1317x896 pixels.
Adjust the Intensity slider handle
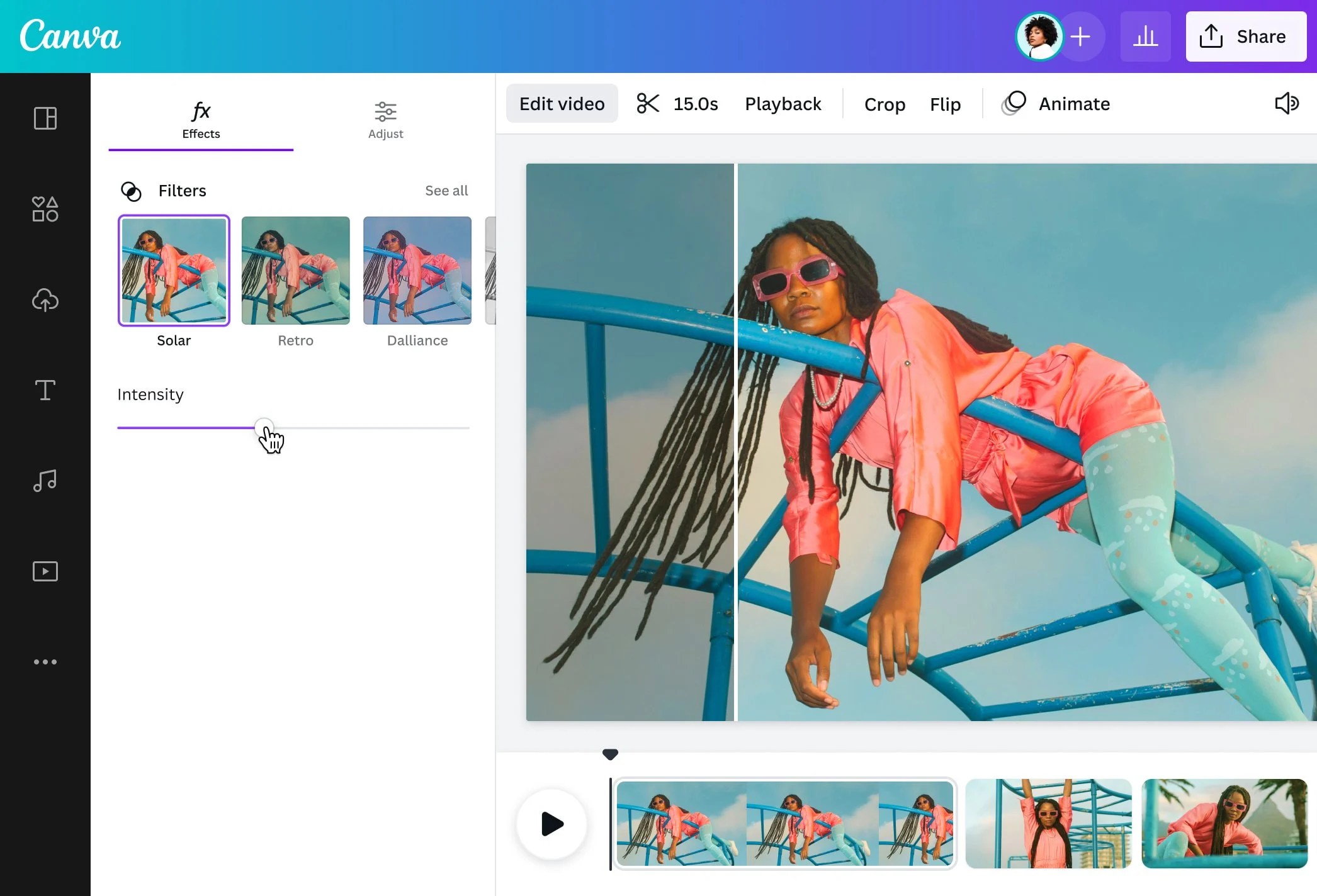coord(264,427)
